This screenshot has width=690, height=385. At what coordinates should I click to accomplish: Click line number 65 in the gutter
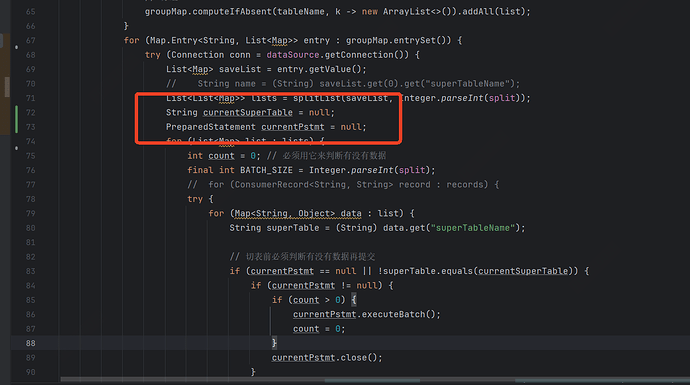coord(30,12)
